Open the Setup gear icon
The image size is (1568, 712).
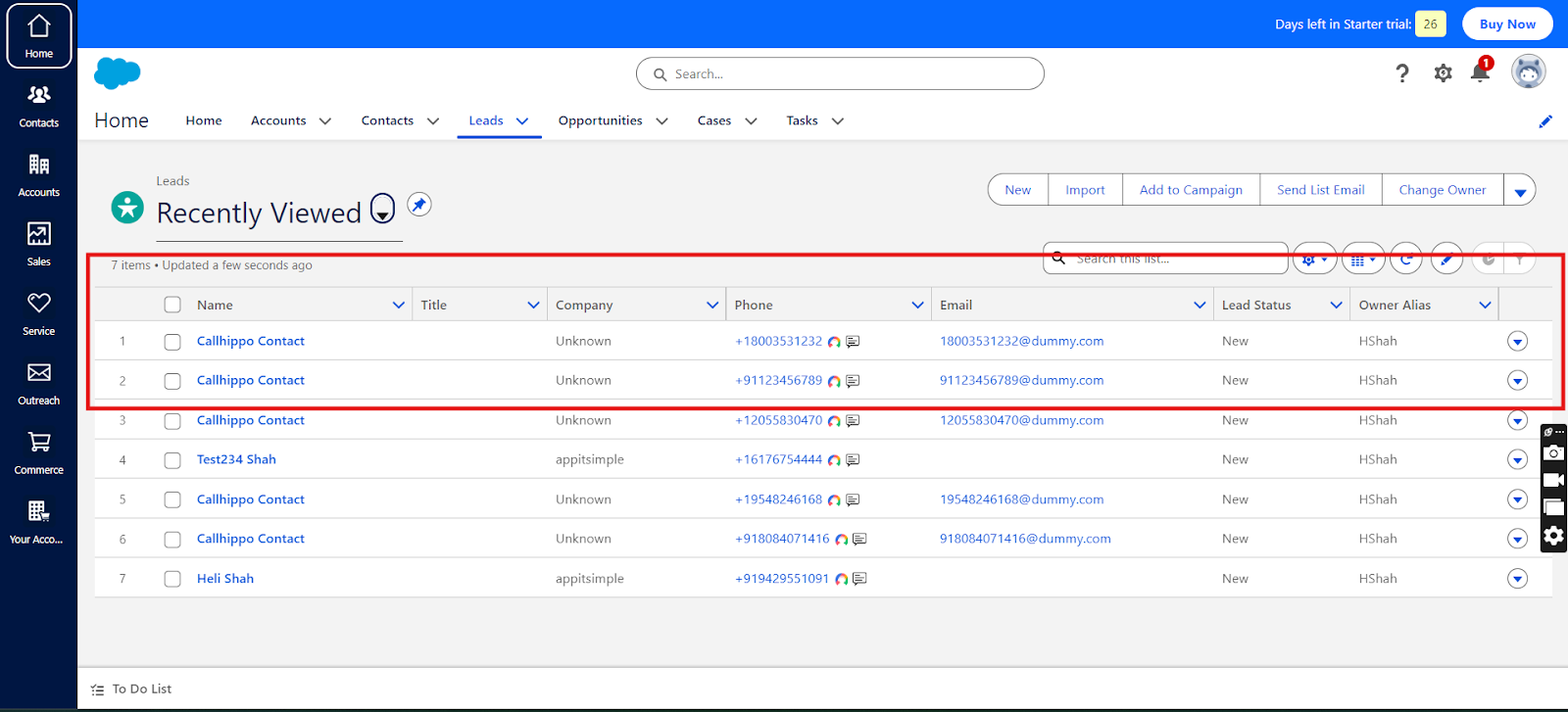click(1443, 73)
